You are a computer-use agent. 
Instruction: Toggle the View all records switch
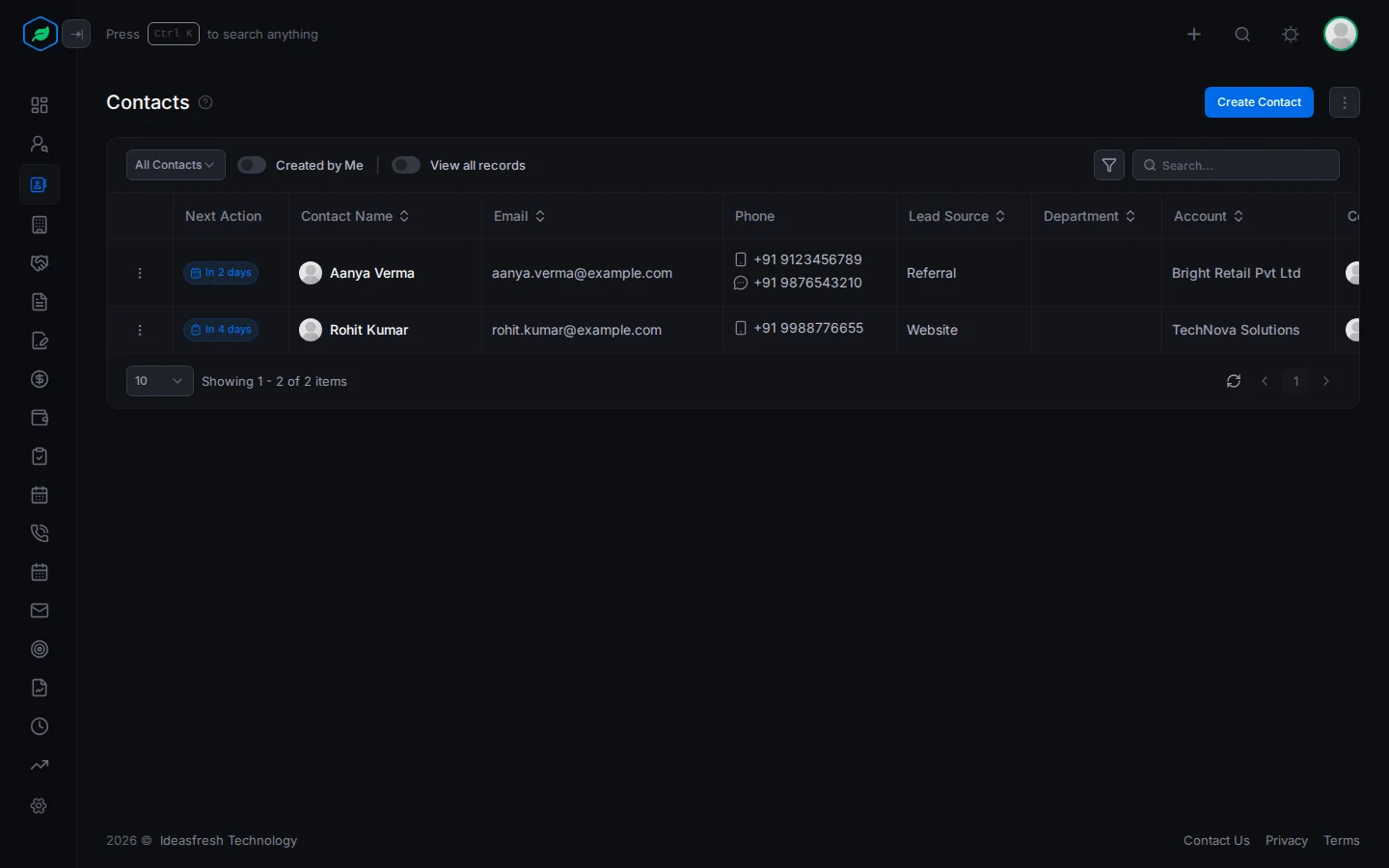(x=406, y=165)
